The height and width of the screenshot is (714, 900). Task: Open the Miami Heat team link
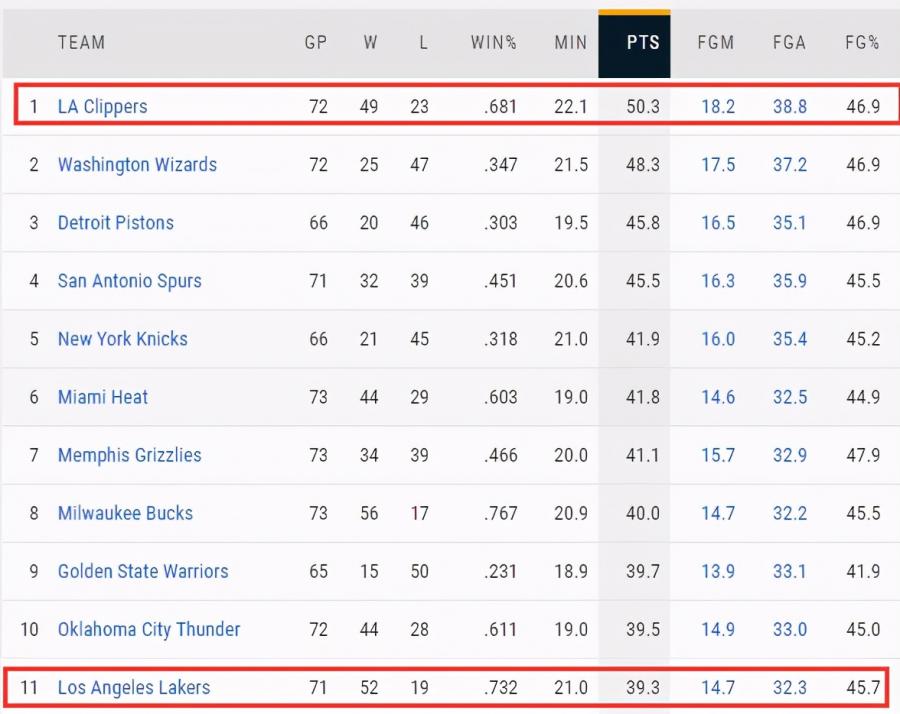coord(103,397)
